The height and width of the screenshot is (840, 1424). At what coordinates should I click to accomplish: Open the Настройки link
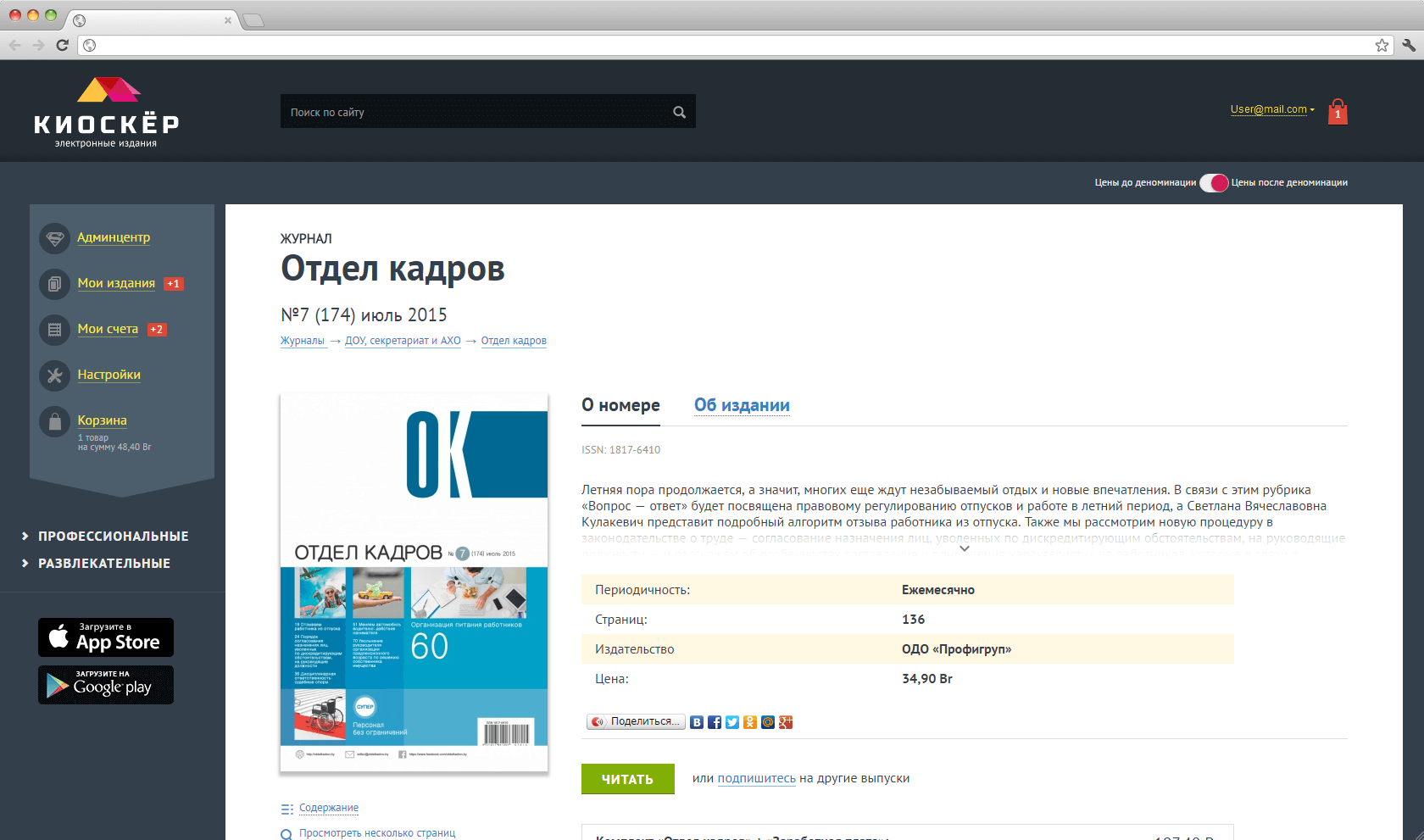[108, 375]
